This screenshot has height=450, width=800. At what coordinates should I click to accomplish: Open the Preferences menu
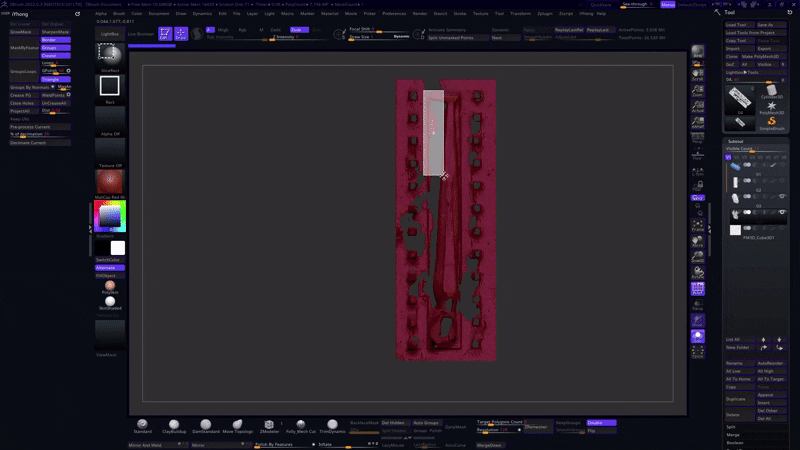point(394,14)
